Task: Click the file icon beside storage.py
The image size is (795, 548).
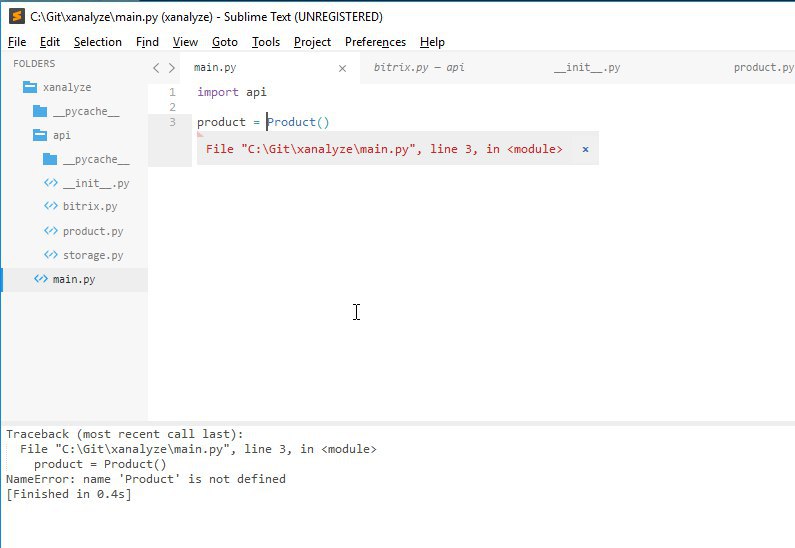Action: coord(50,255)
